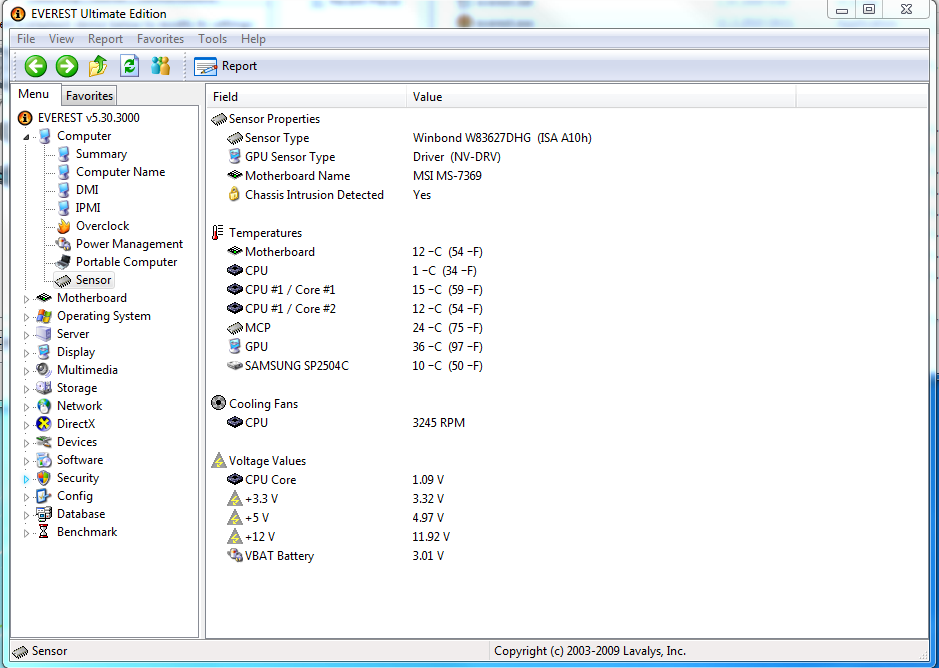Open the Tools menu
The image size is (939, 668).
[212, 39]
